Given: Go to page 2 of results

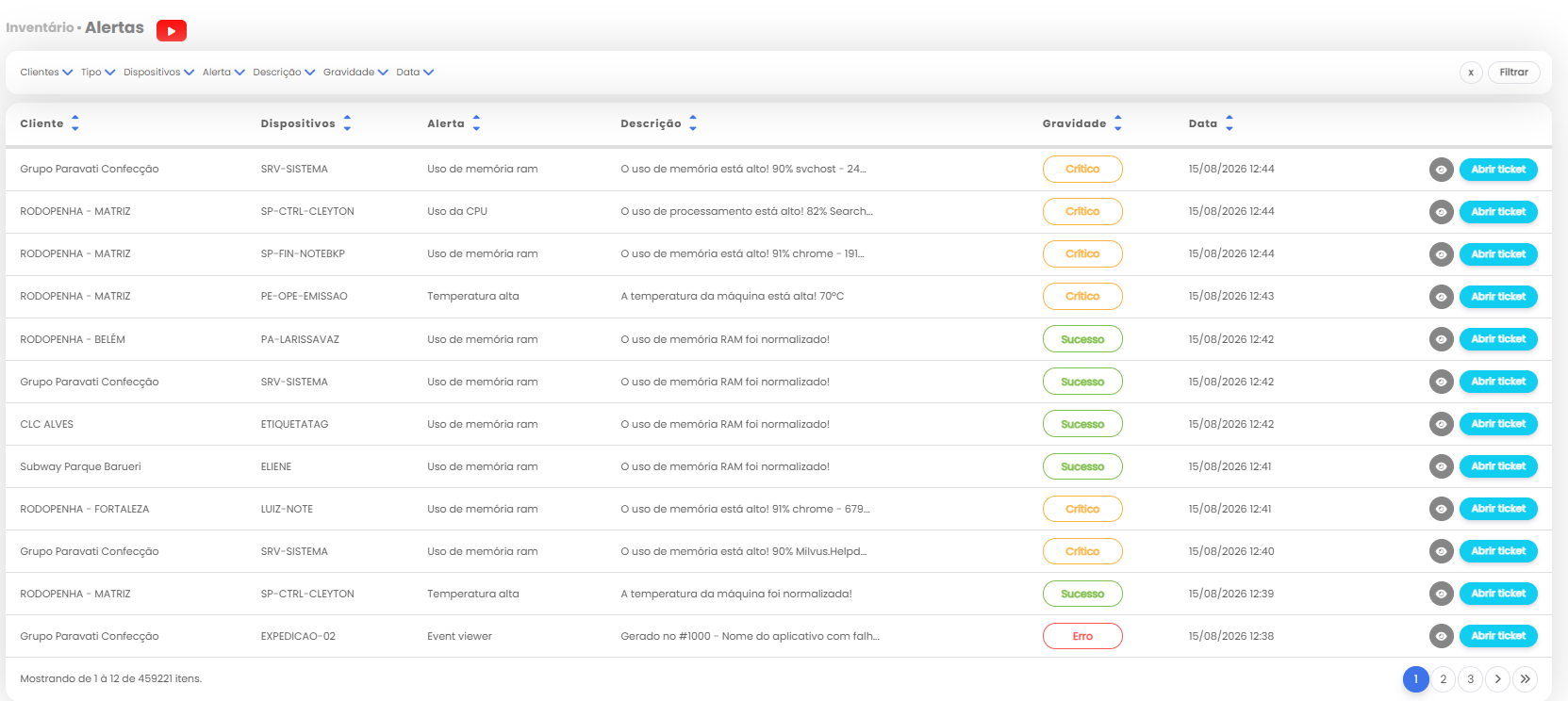Looking at the screenshot, I should tap(1443, 679).
